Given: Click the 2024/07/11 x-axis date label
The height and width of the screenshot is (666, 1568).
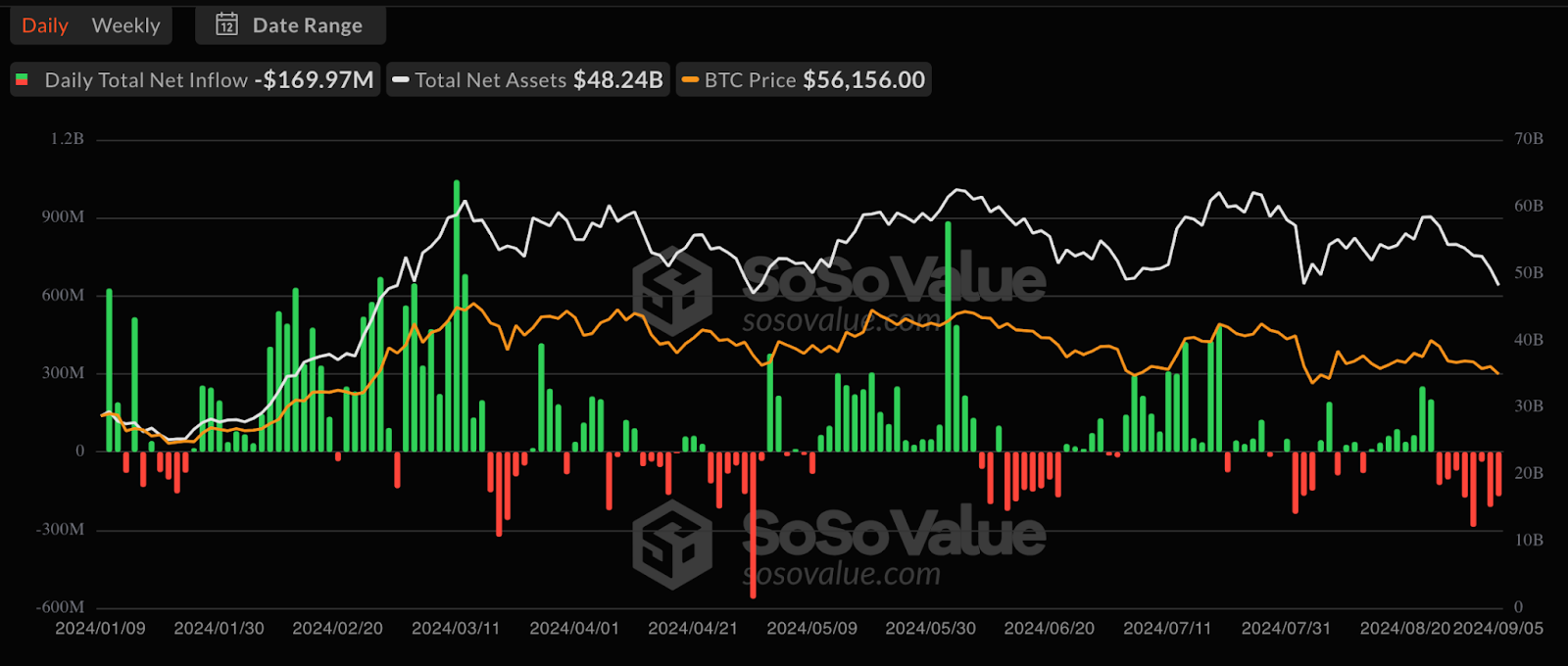Looking at the screenshot, I should click(1167, 629).
